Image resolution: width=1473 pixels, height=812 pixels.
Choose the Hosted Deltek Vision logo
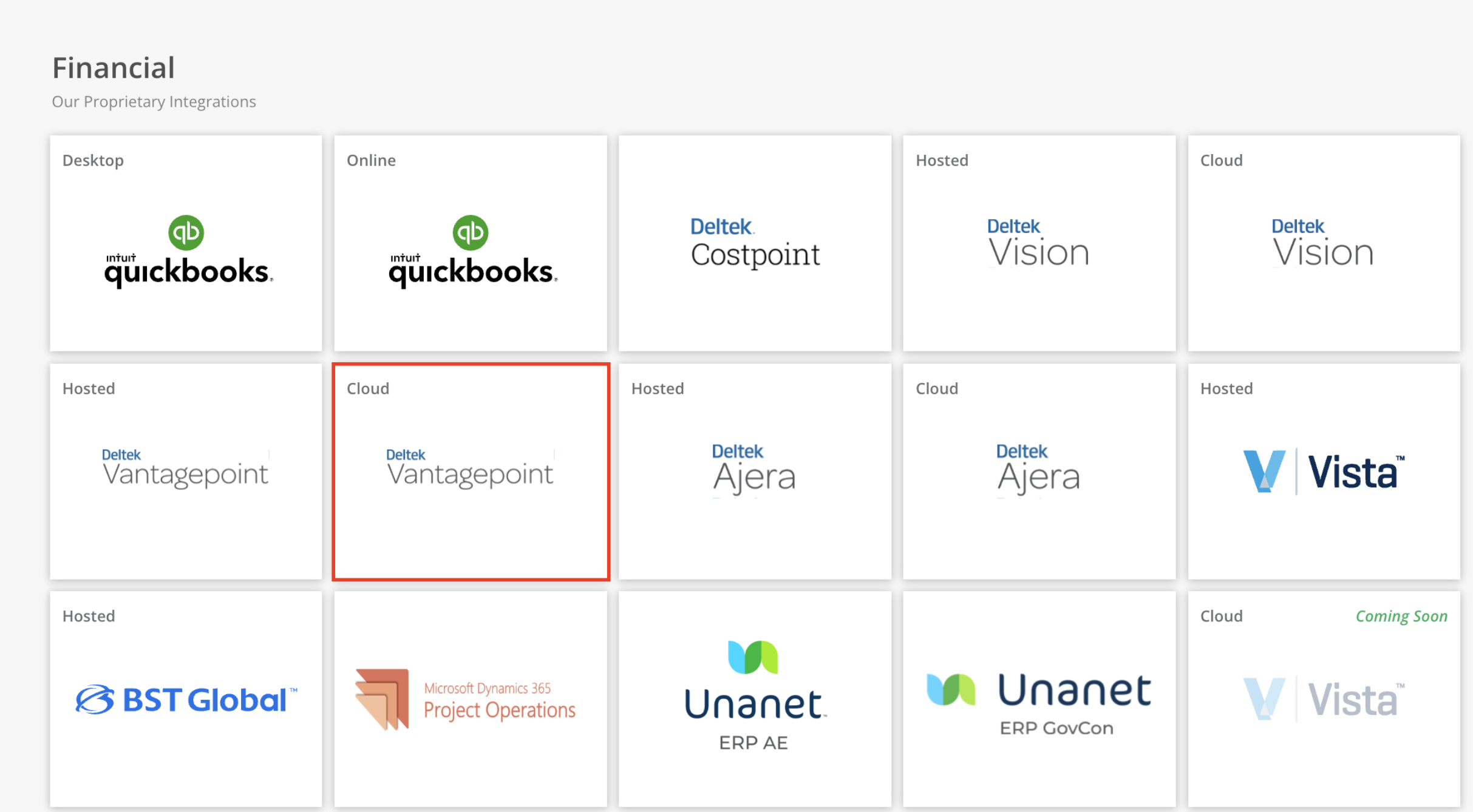point(1038,243)
